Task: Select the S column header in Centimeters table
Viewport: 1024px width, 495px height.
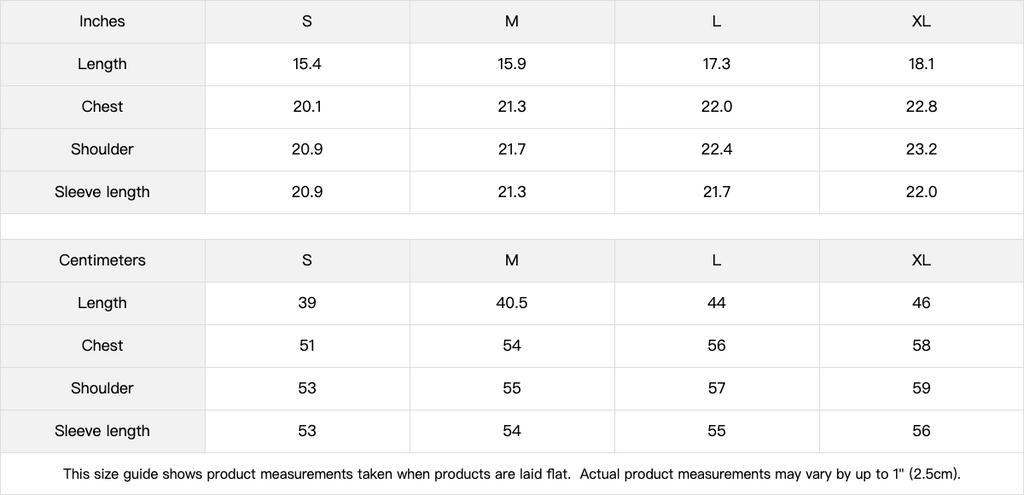Action: click(307, 260)
